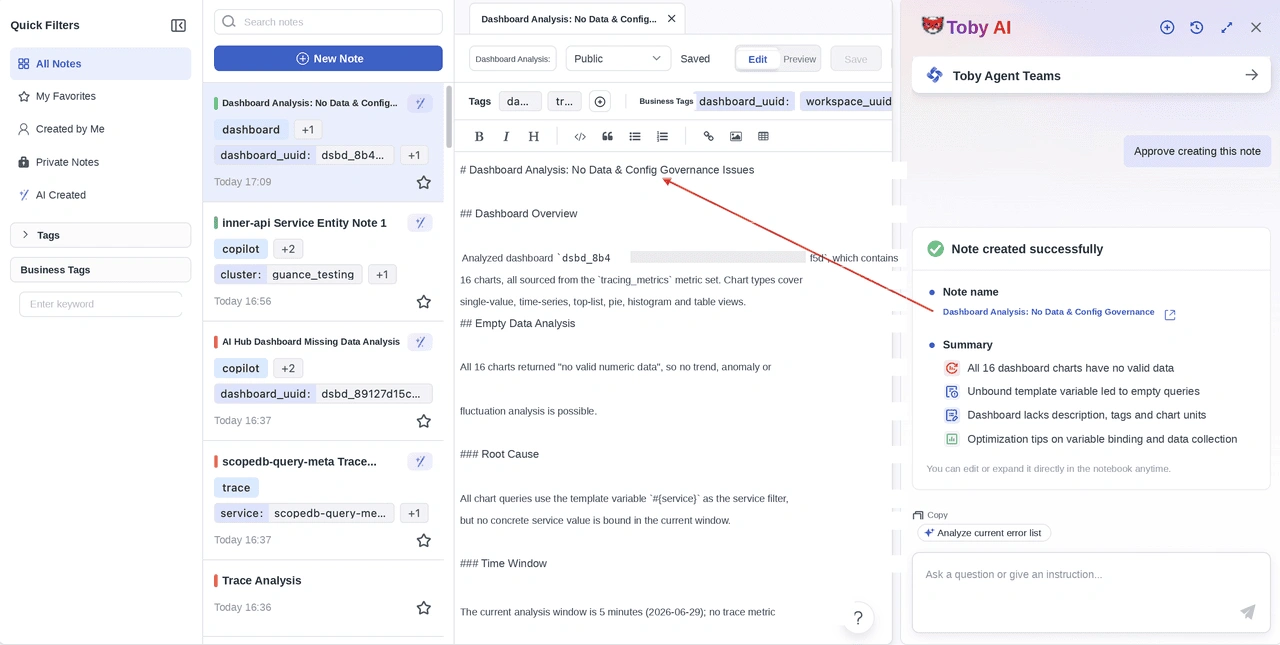Close the Dashboard Analysis tab

click(x=672, y=18)
